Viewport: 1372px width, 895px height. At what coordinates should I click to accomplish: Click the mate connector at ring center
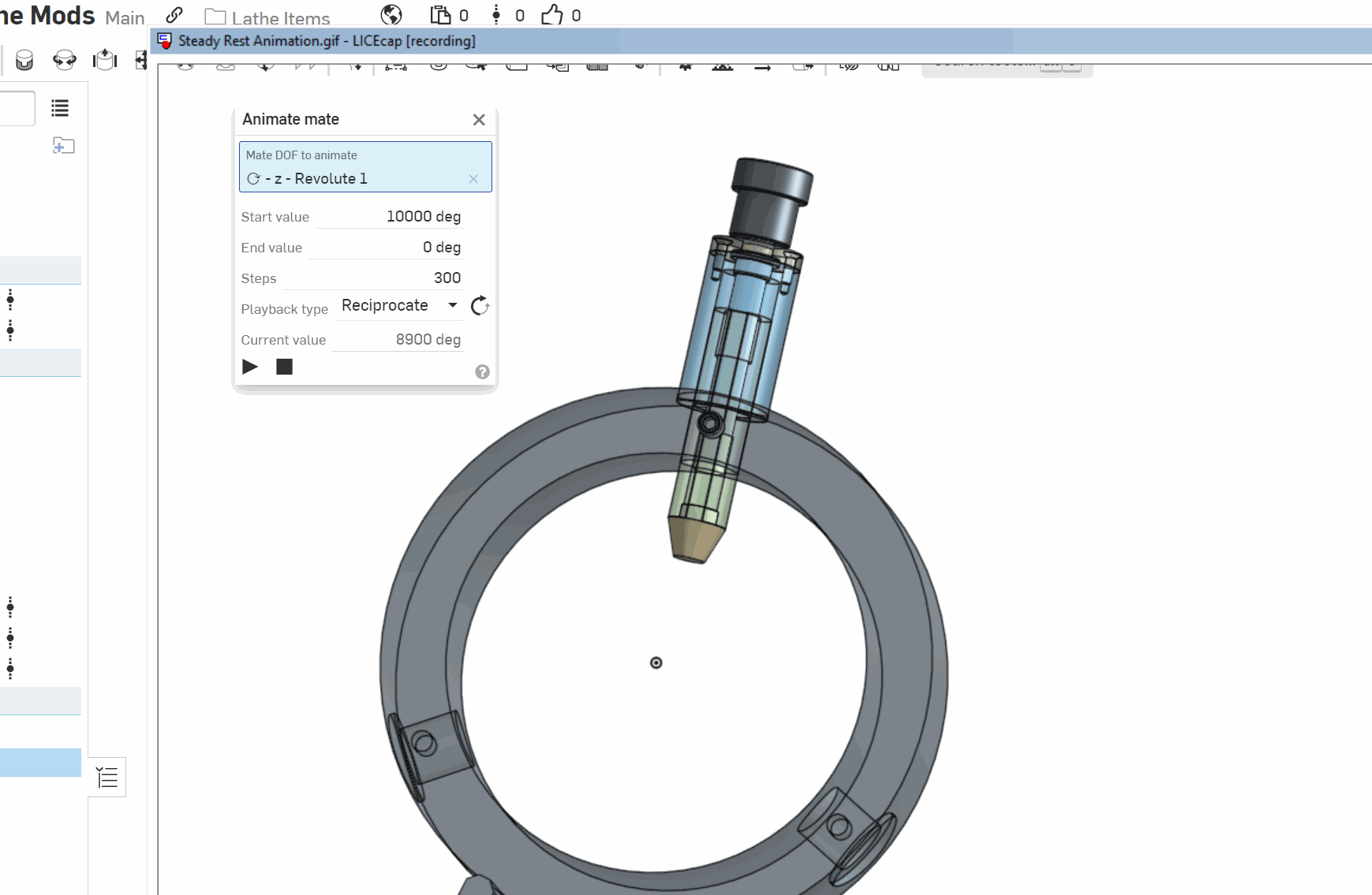pyautogui.click(x=656, y=662)
